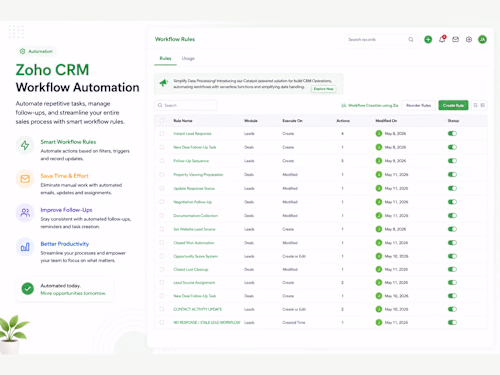The width and height of the screenshot is (500, 375).
Task: Tick checkbox for Instant Lead Response rule
Action: point(162,134)
